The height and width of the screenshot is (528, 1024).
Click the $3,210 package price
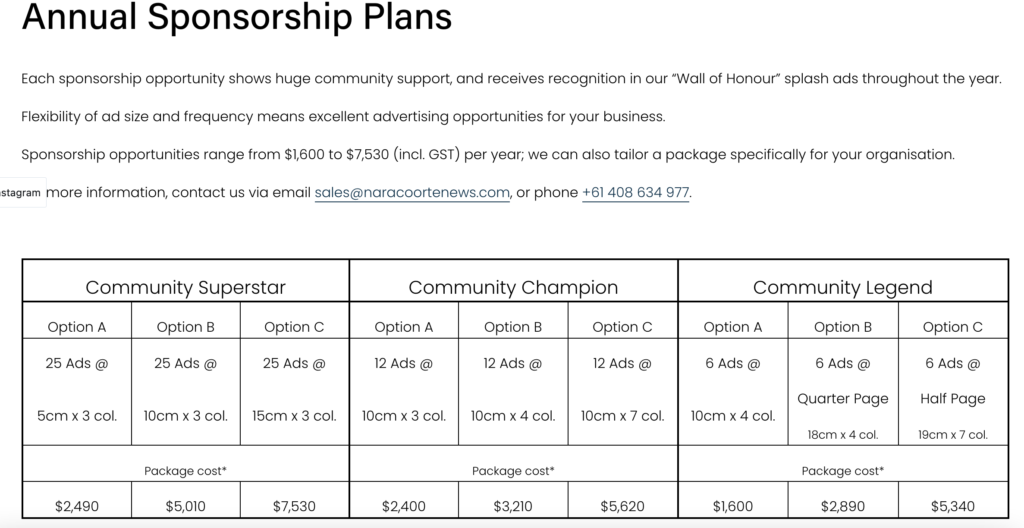(x=513, y=507)
